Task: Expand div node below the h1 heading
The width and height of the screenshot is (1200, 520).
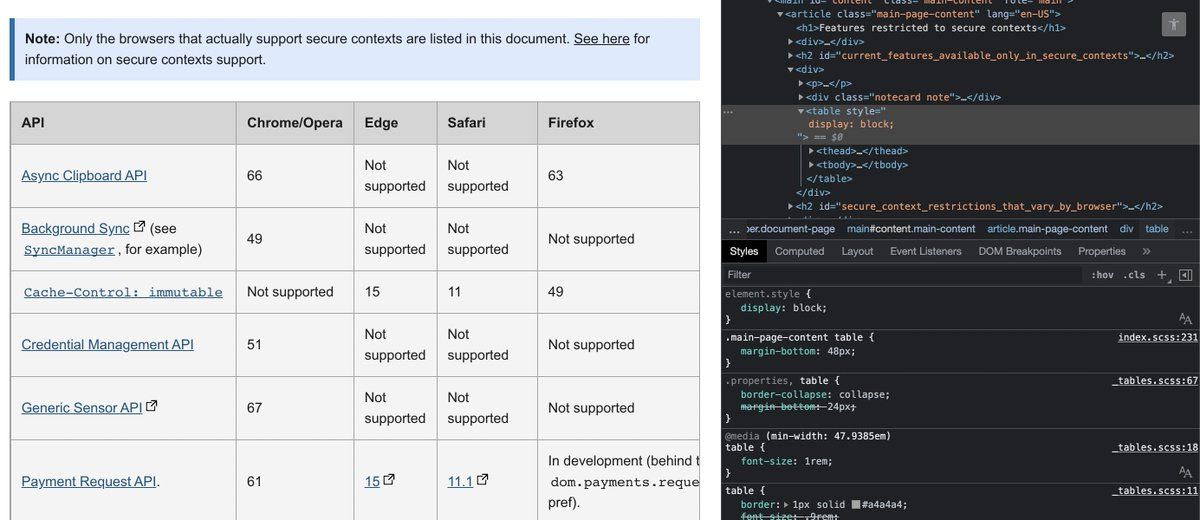Action: 791,42
